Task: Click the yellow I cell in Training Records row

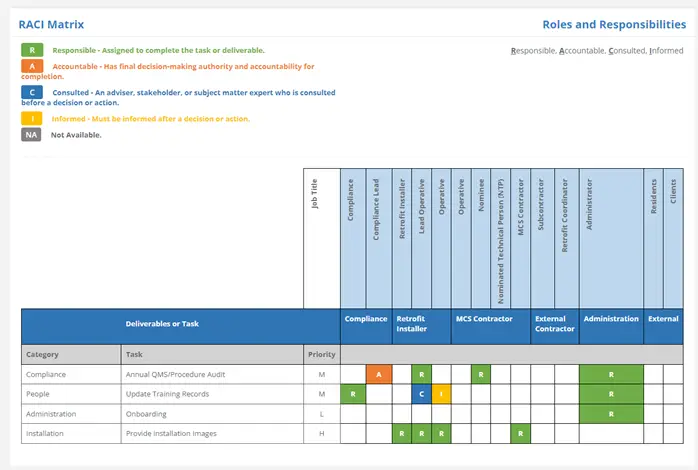Action: [x=441, y=394]
